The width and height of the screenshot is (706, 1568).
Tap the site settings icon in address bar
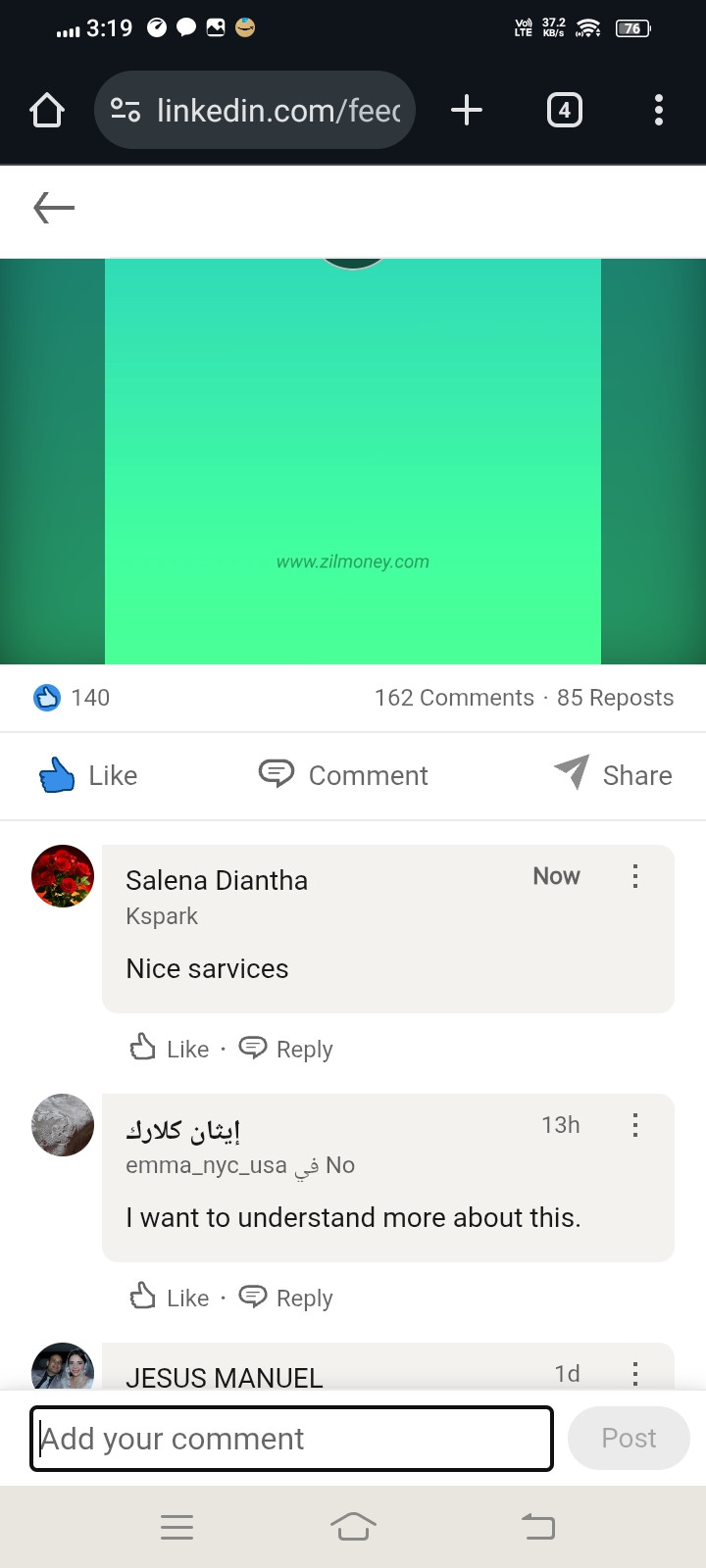coord(125,110)
